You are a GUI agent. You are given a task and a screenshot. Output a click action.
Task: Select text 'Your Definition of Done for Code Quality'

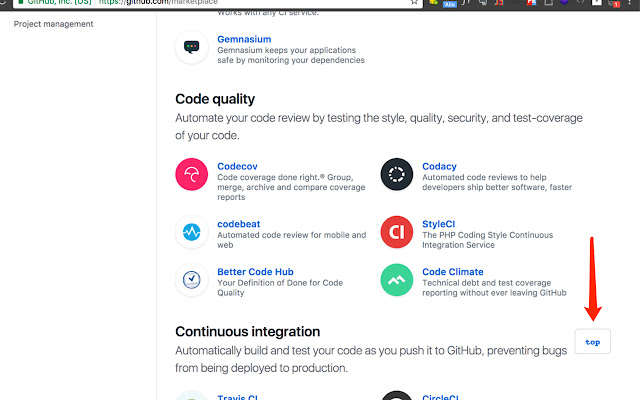(280, 288)
